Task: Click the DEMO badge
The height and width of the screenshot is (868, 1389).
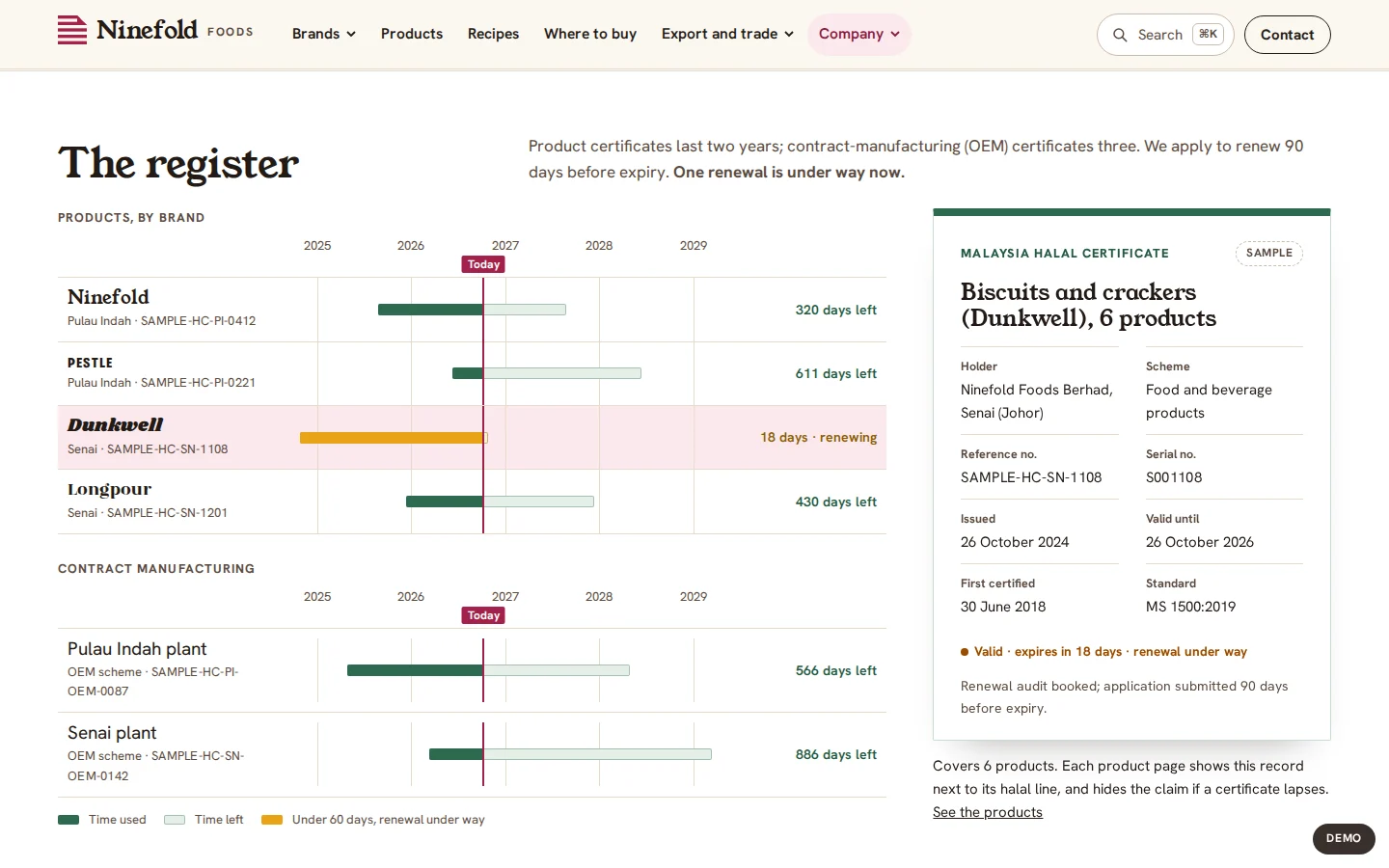Action: (1344, 838)
